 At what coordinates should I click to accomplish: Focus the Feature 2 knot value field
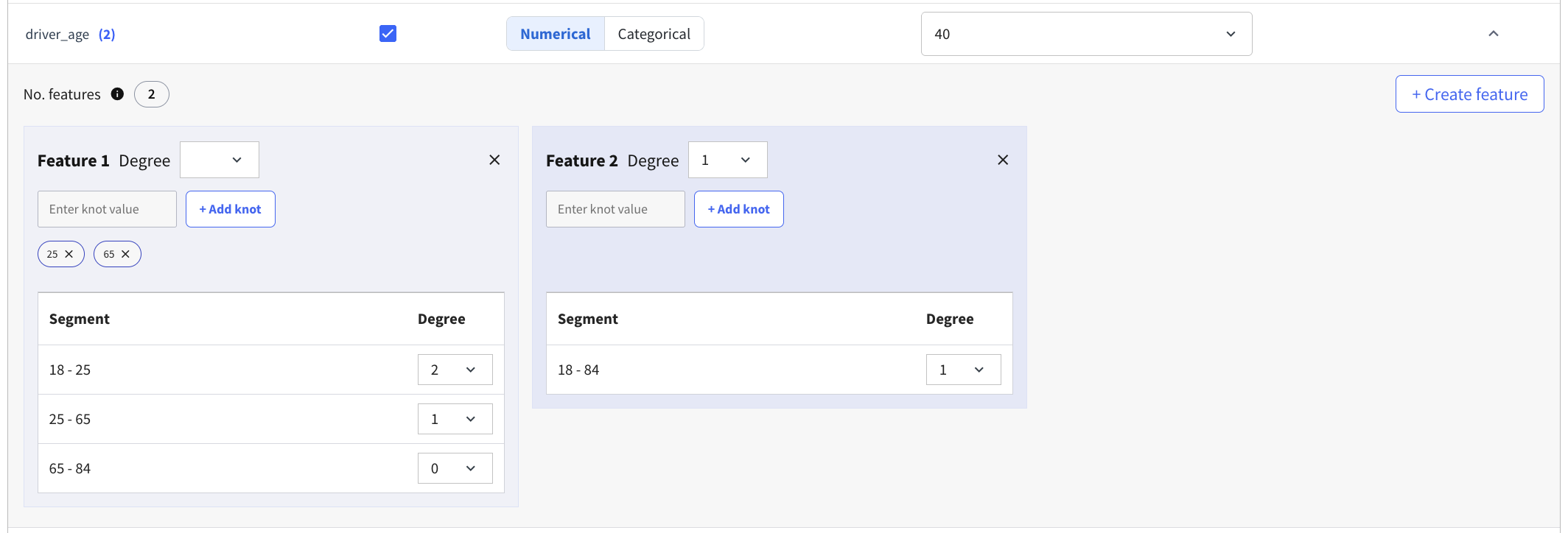click(615, 209)
